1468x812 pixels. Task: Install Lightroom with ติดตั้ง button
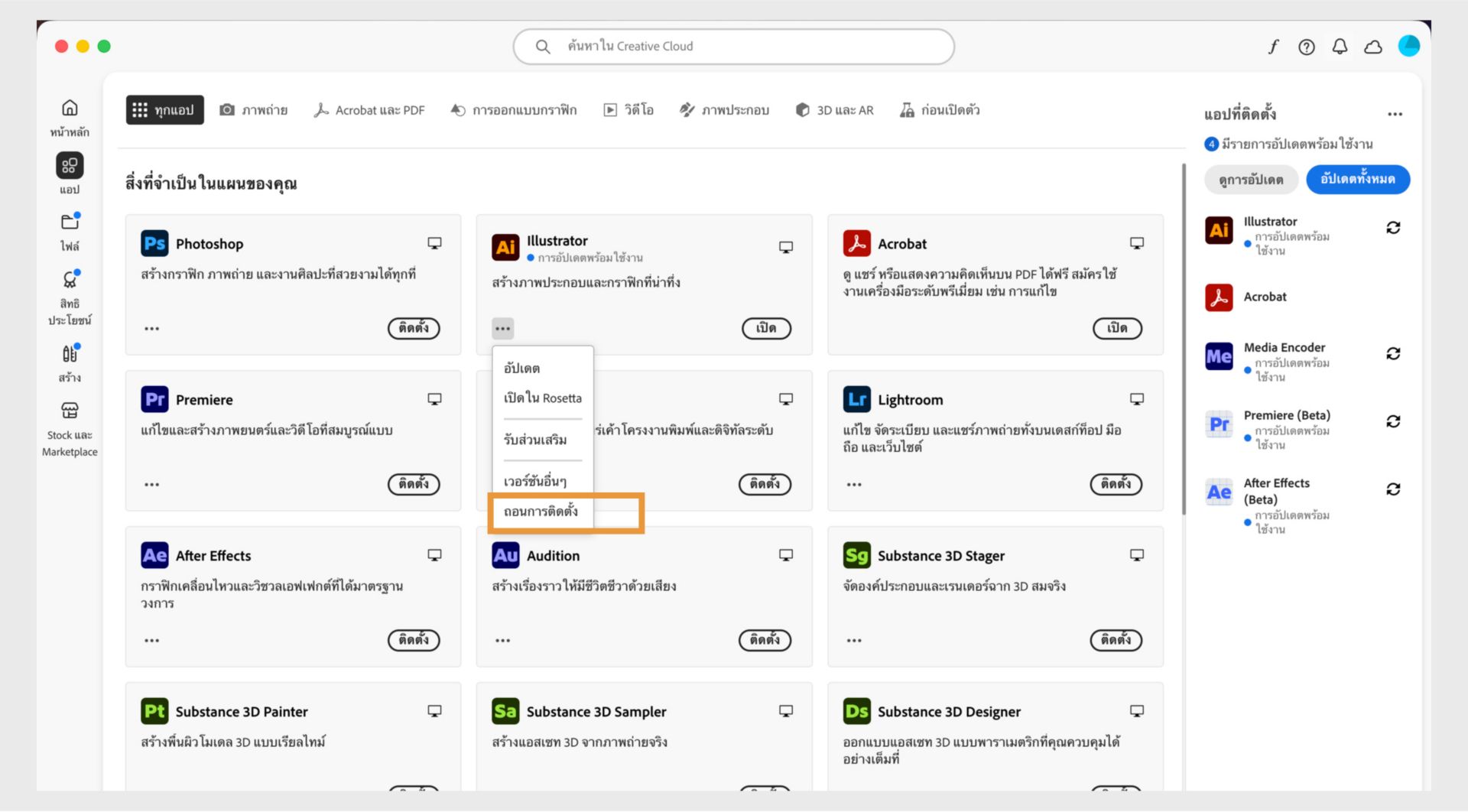click(x=1116, y=484)
